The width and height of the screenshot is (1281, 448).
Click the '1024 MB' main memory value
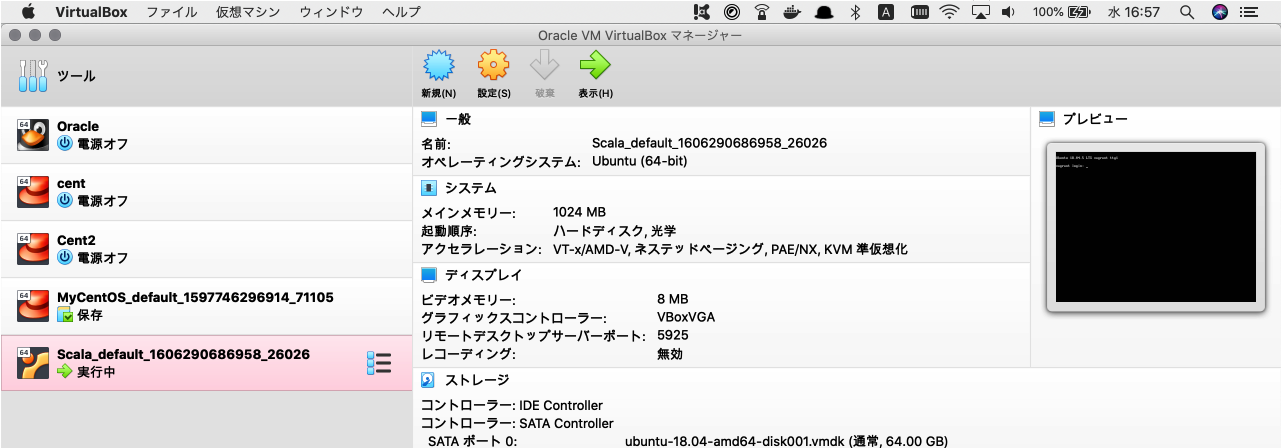click(580, 212)
